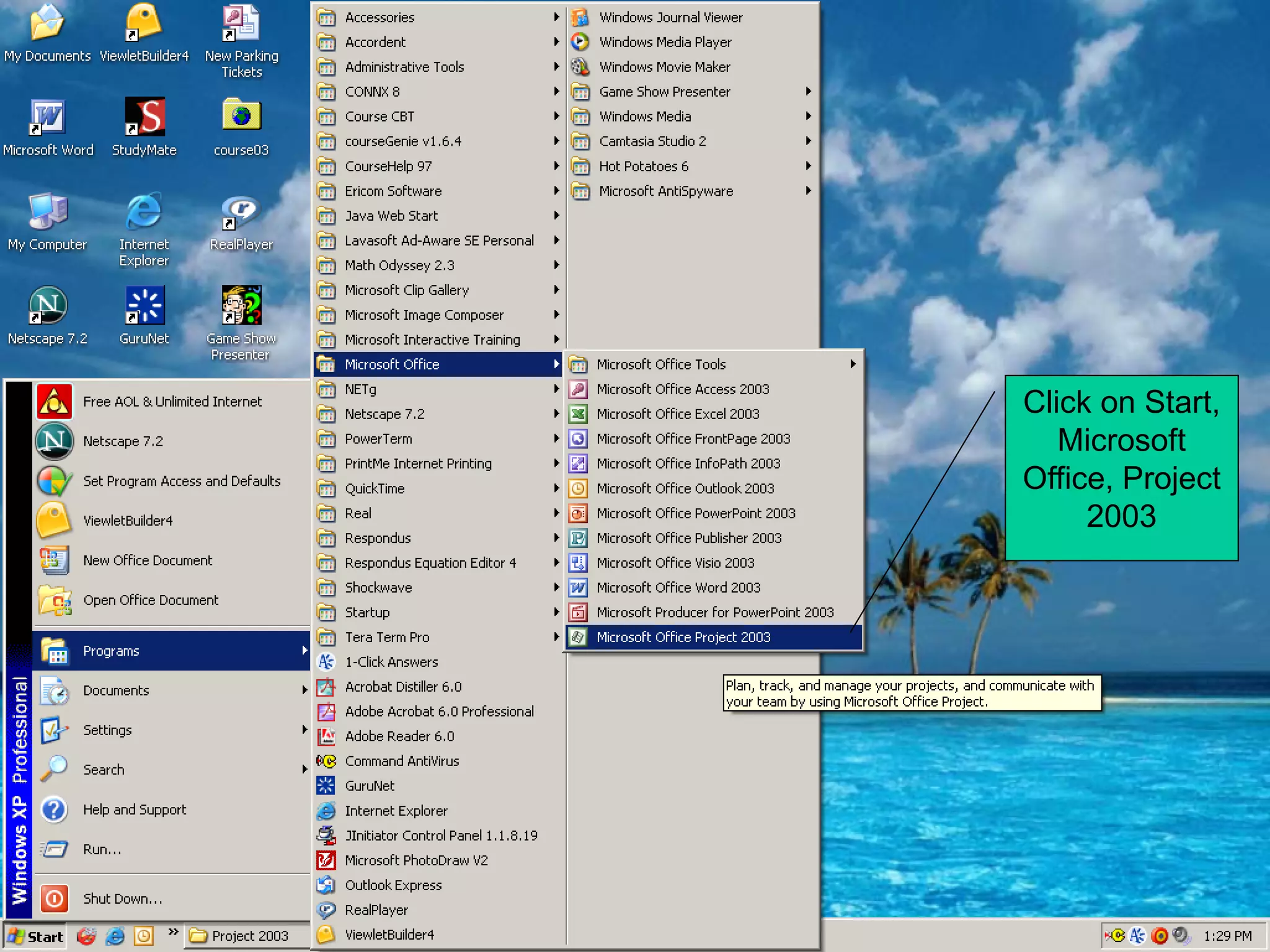Click the Game Show Presenter desktop icon

[x=241, y=305]
